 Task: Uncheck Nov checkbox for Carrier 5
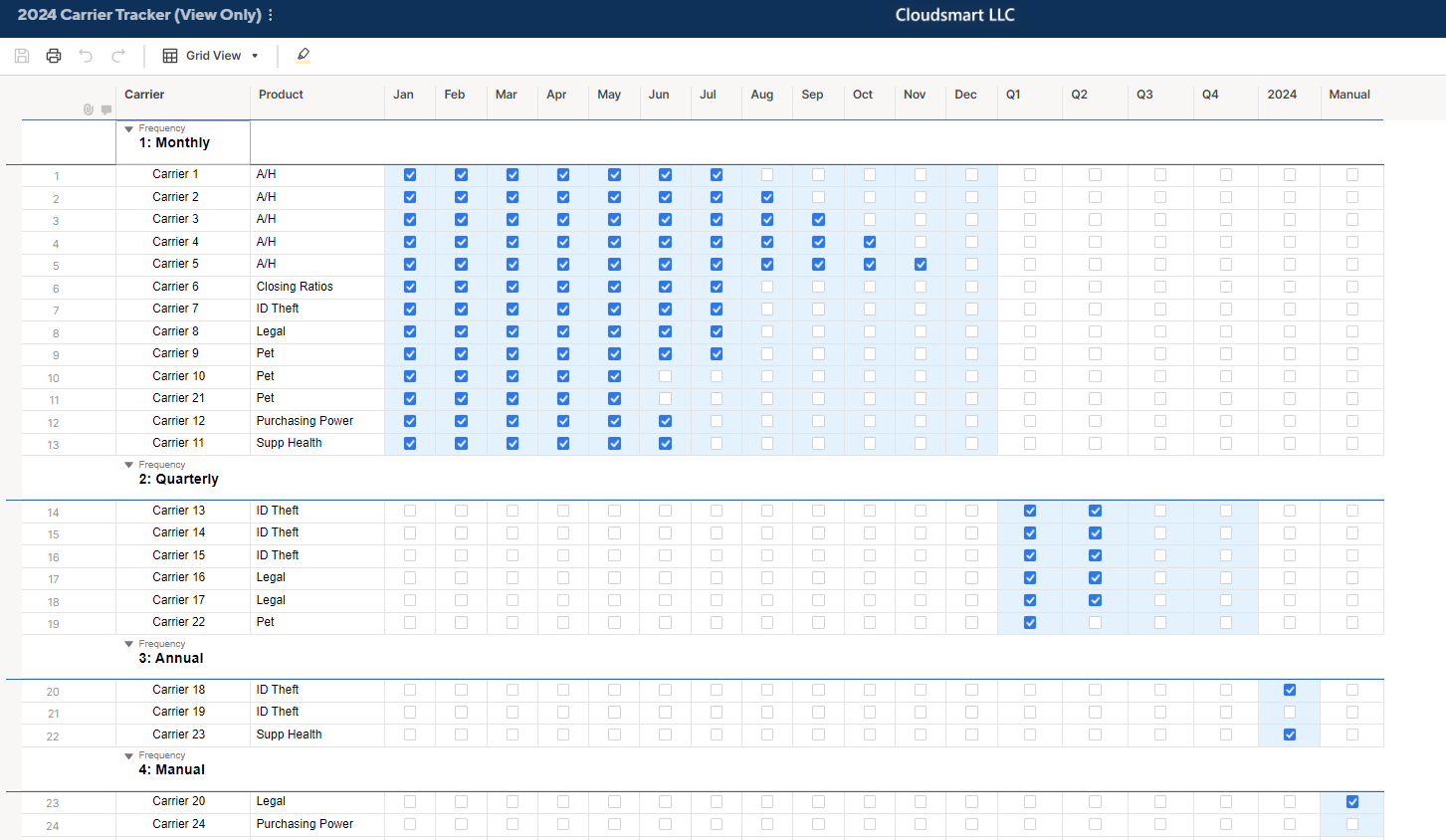(921, 265)
